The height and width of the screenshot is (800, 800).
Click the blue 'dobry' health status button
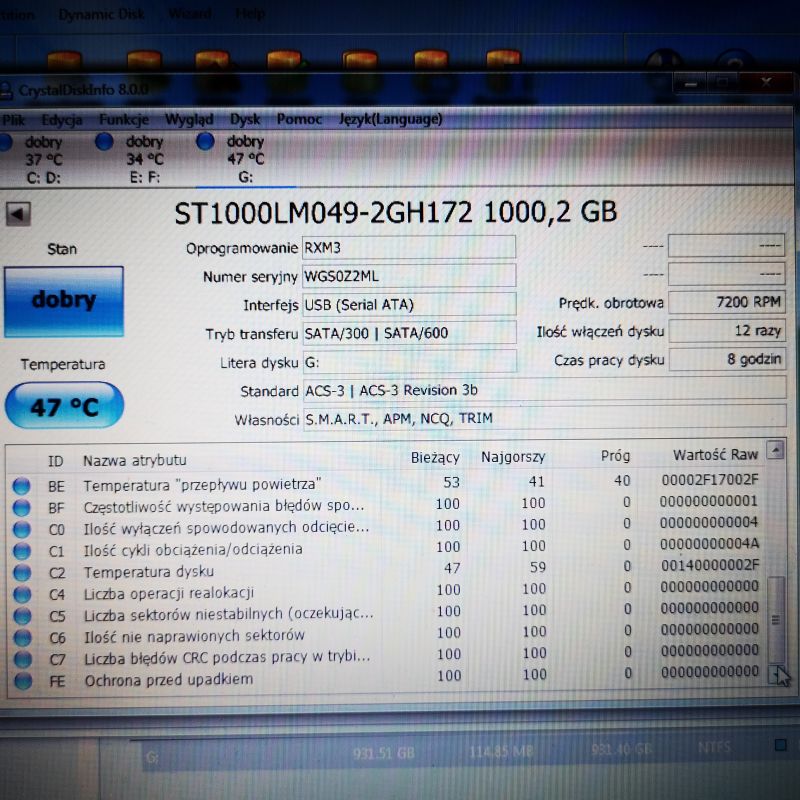tap(64, 302)
